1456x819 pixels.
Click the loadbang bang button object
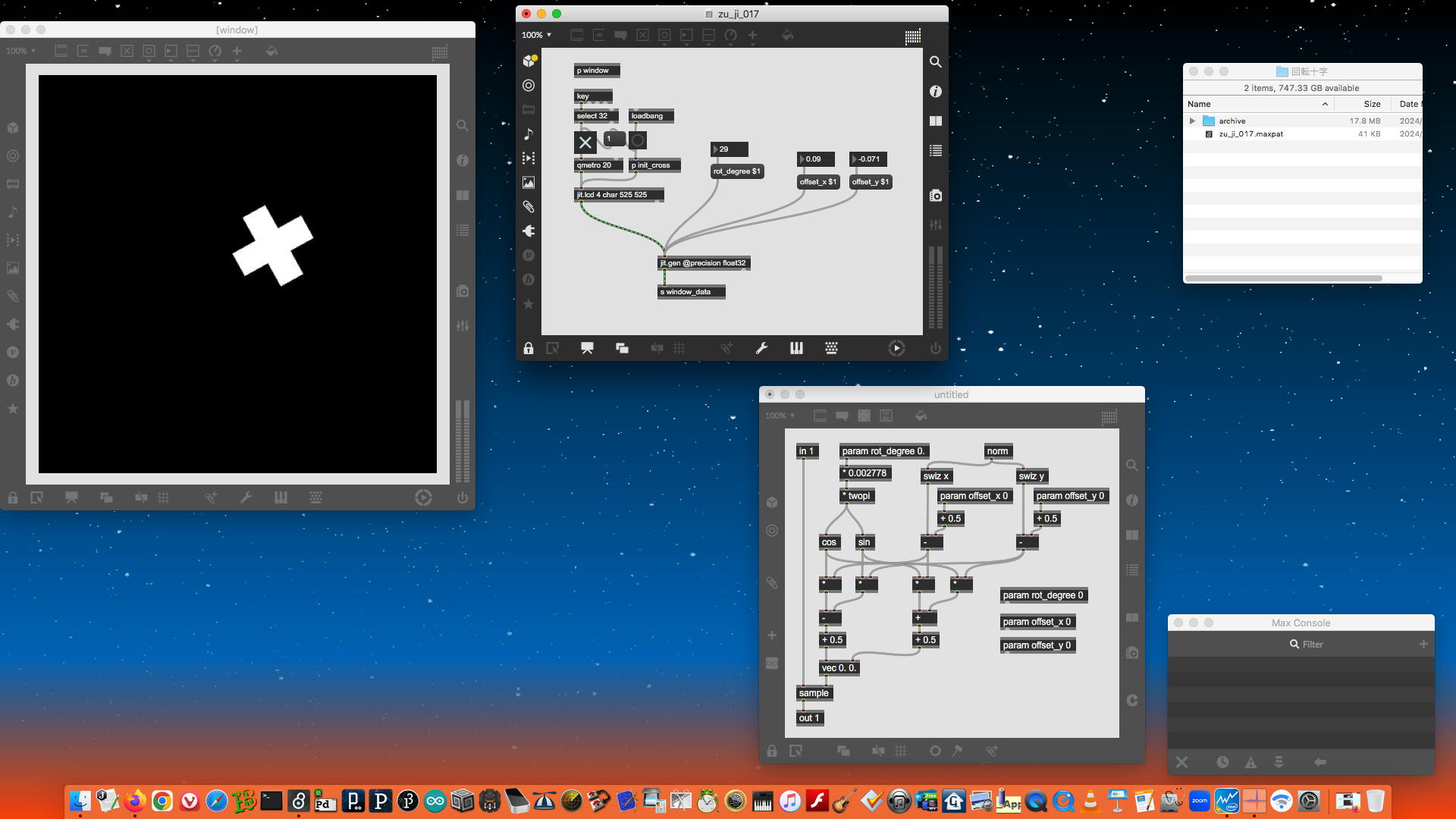point(638,140)
